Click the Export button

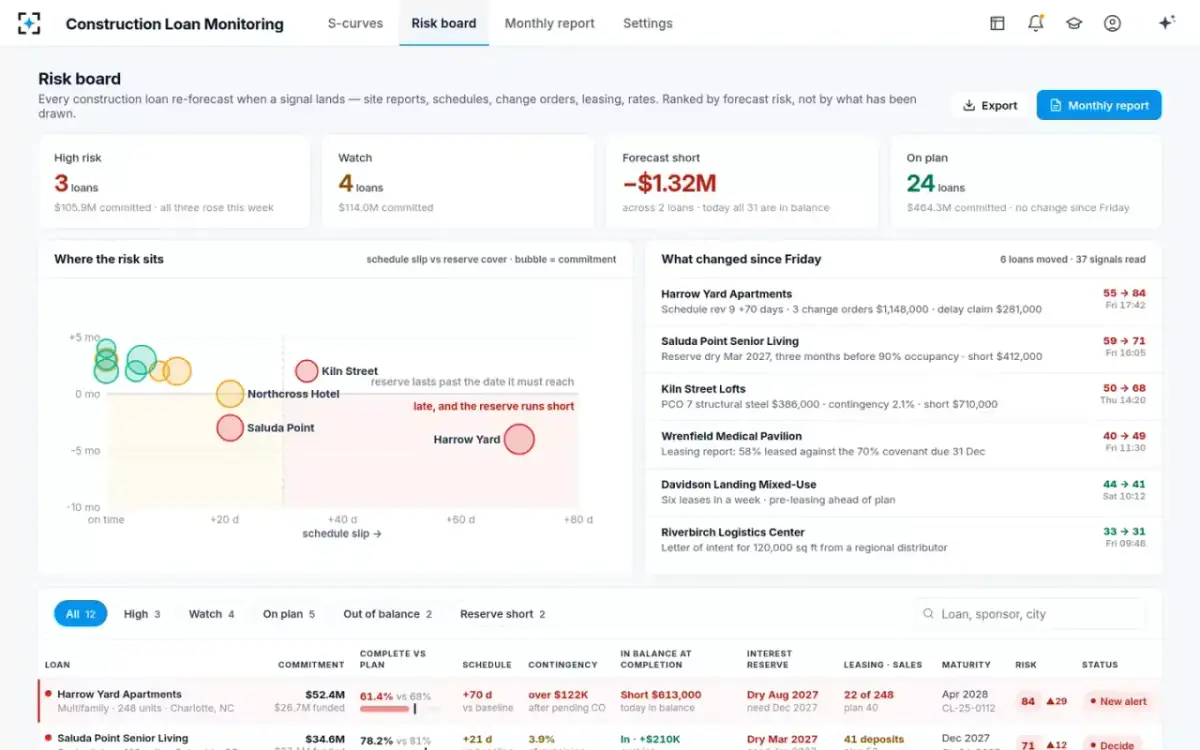[990, 105]
